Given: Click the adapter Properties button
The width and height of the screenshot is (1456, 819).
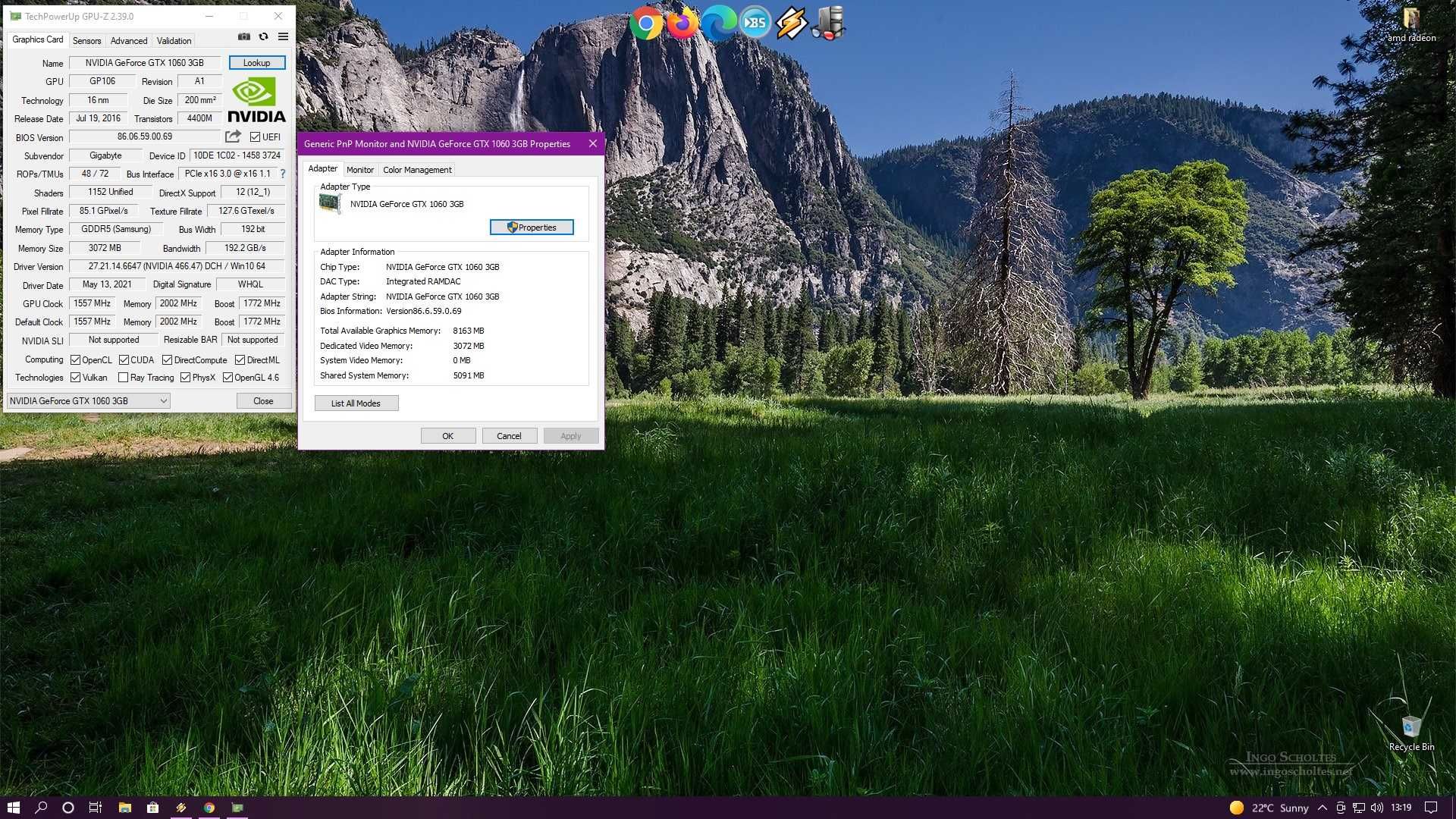Looking at the screenshot, I should 532,227.
